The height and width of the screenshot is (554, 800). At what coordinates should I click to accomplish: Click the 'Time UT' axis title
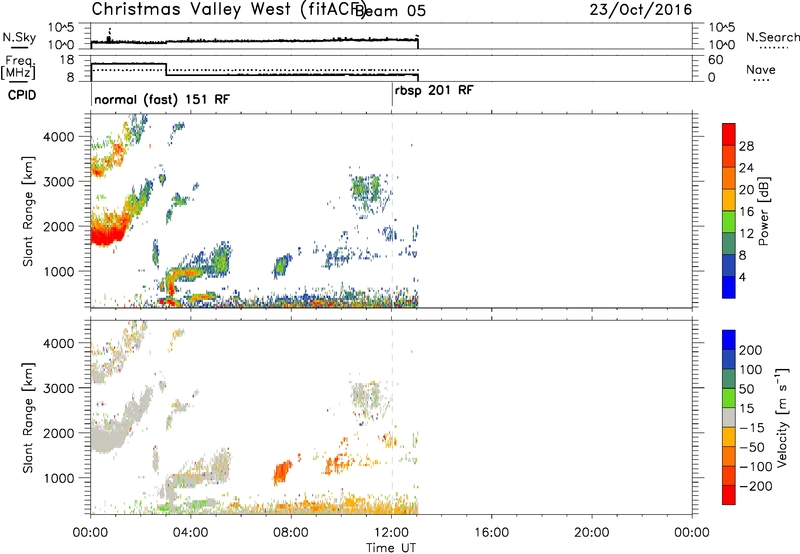391,547
